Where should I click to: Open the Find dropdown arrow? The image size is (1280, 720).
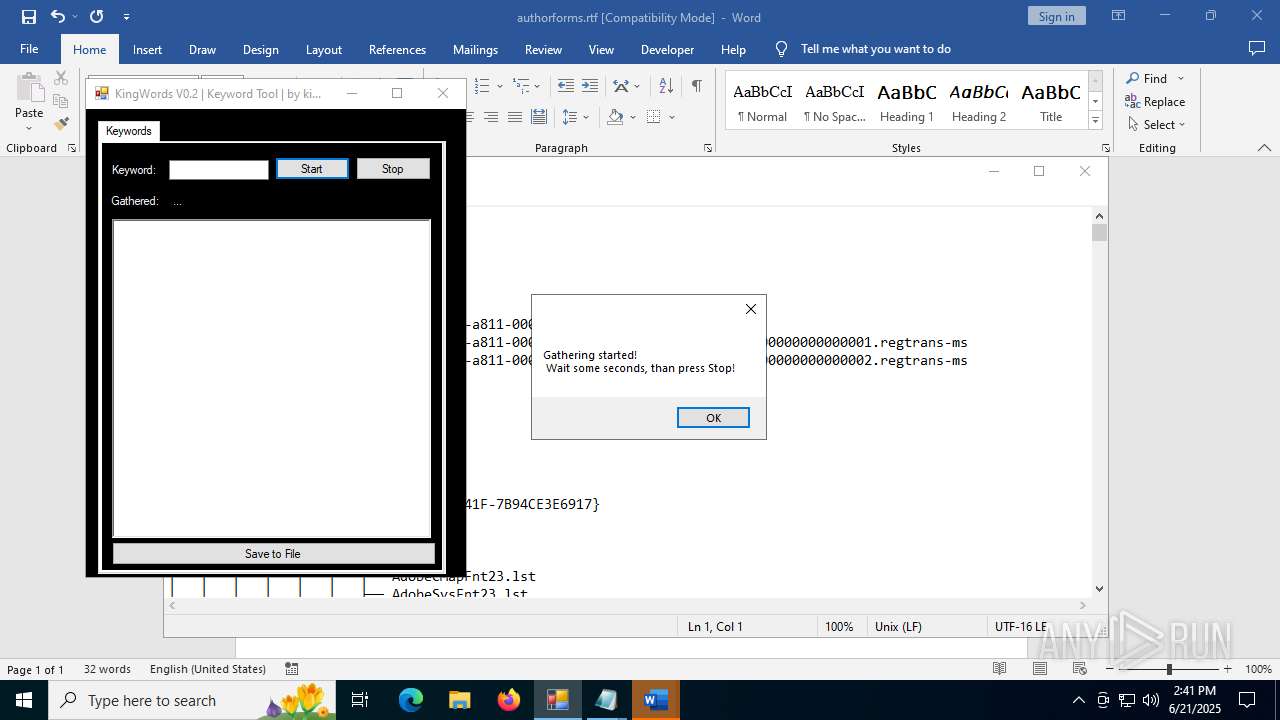click(1180, 78)
